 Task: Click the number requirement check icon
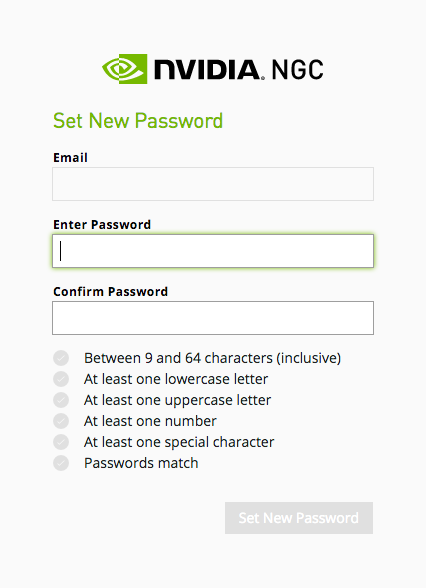(61, 421)
